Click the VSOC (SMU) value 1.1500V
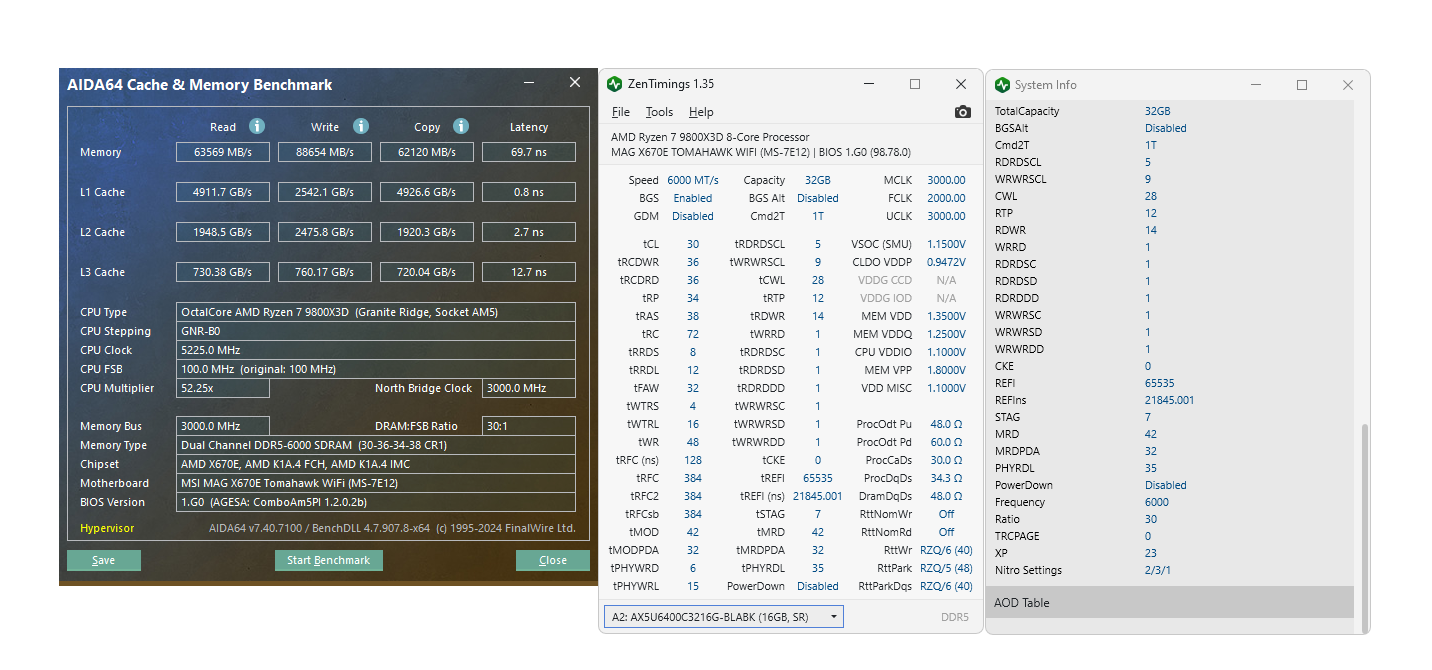Screen dimensions: 1432x670 (x=946, y=244)
